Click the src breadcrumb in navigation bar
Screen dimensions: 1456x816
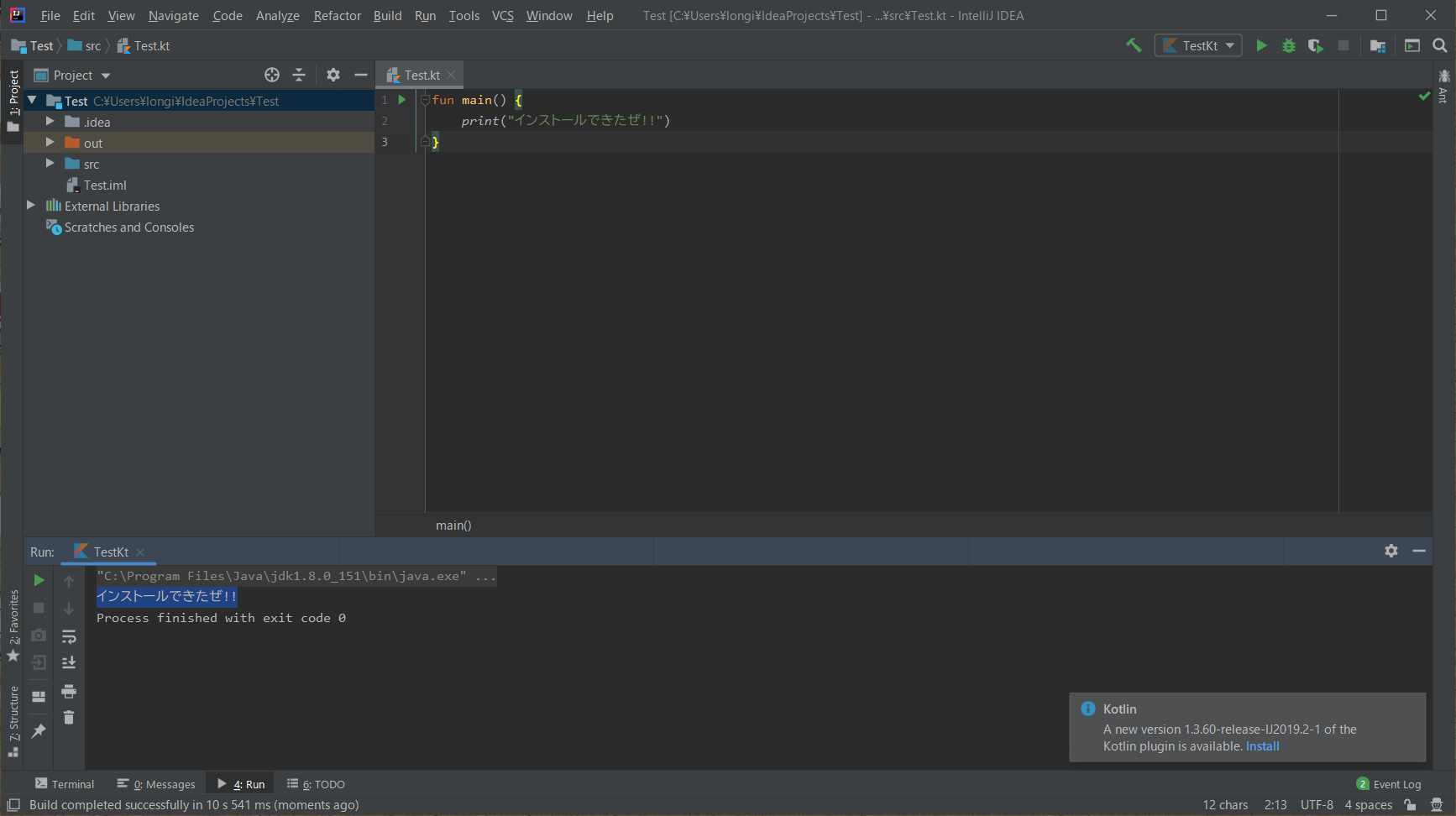[85, 46]
